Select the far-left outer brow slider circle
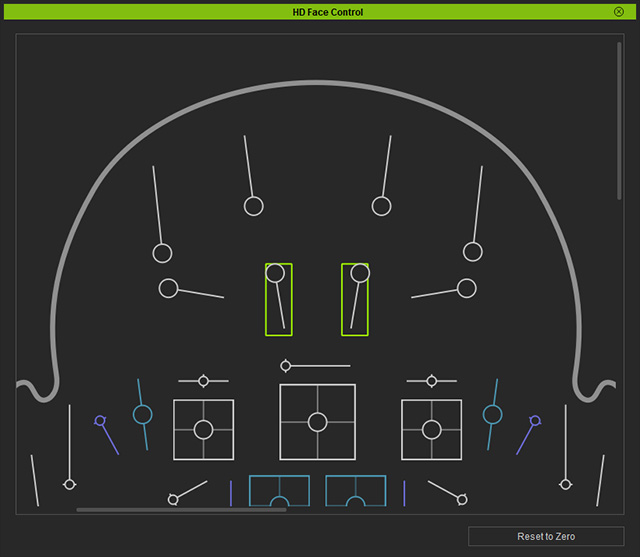This screenshot has height=557, width=640. (162, 253)
